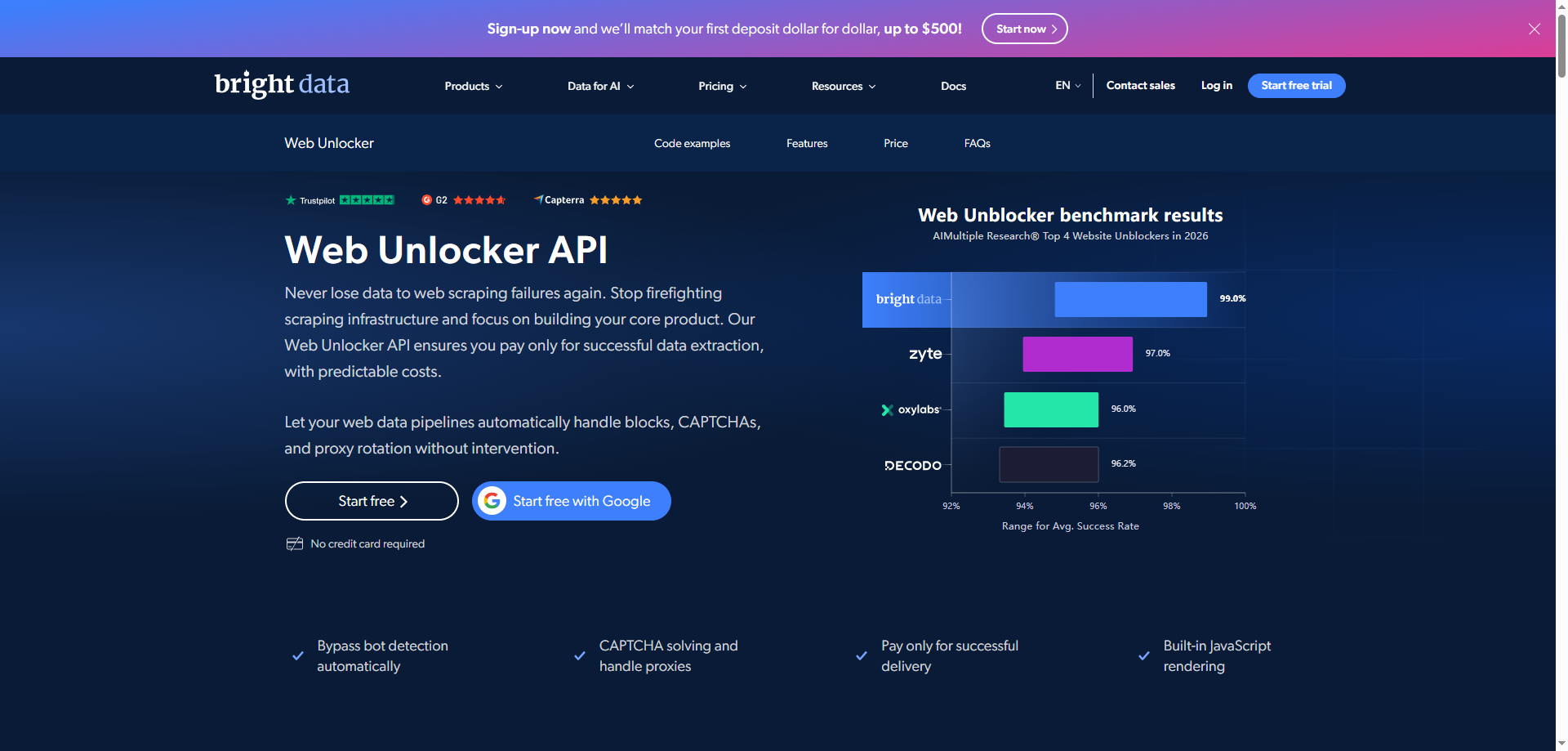The height and width of the screenshot is (751, 1568).
Task: Click the Trustpilot rating badge
Action: tap(340, 200)
